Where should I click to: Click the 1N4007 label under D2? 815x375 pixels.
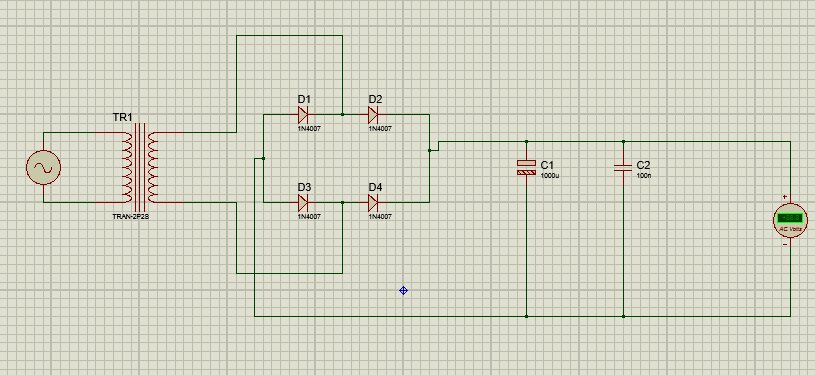[x=380, y=128]
